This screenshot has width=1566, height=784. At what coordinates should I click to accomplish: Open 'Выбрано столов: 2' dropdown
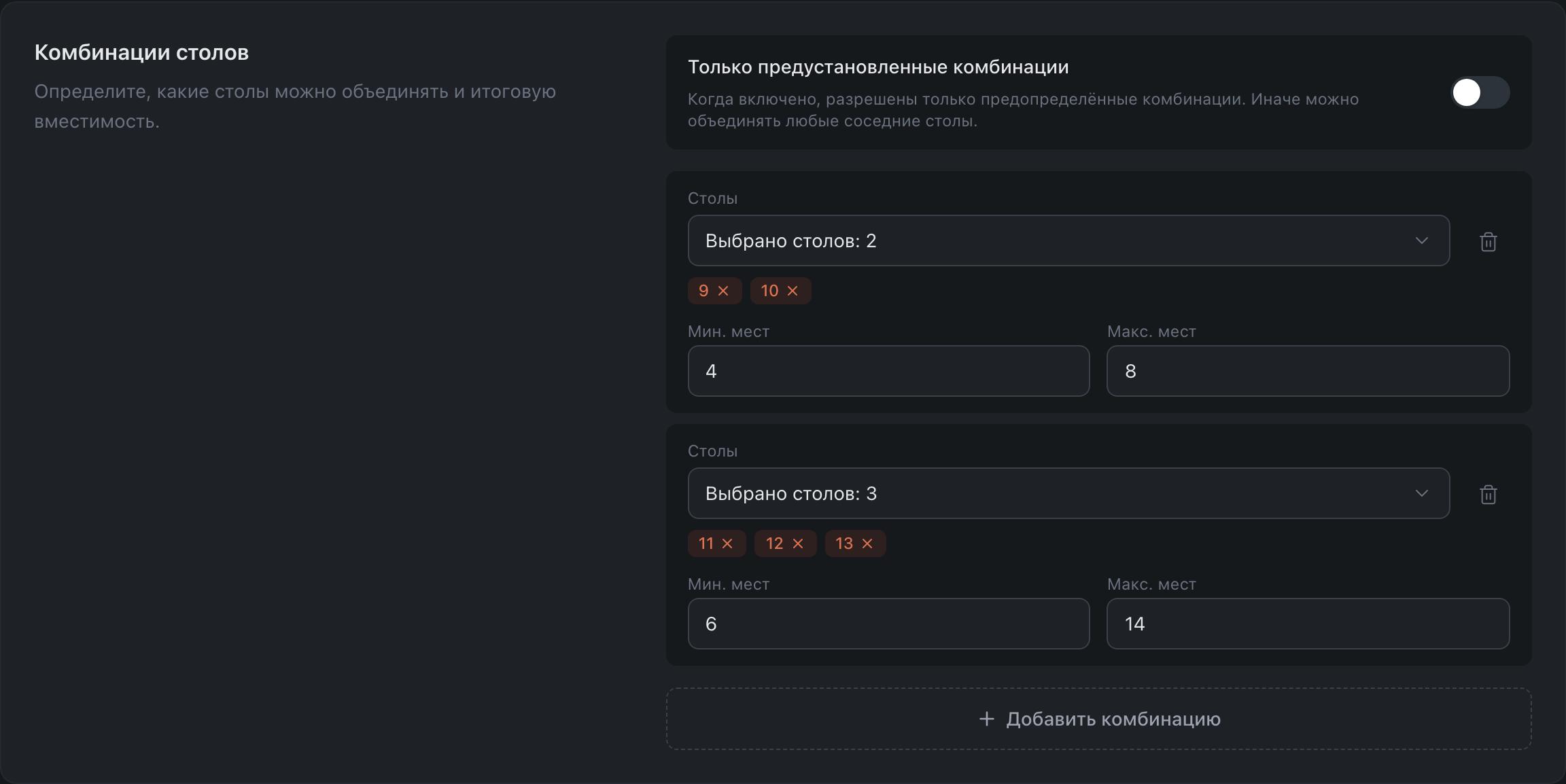1068,240
